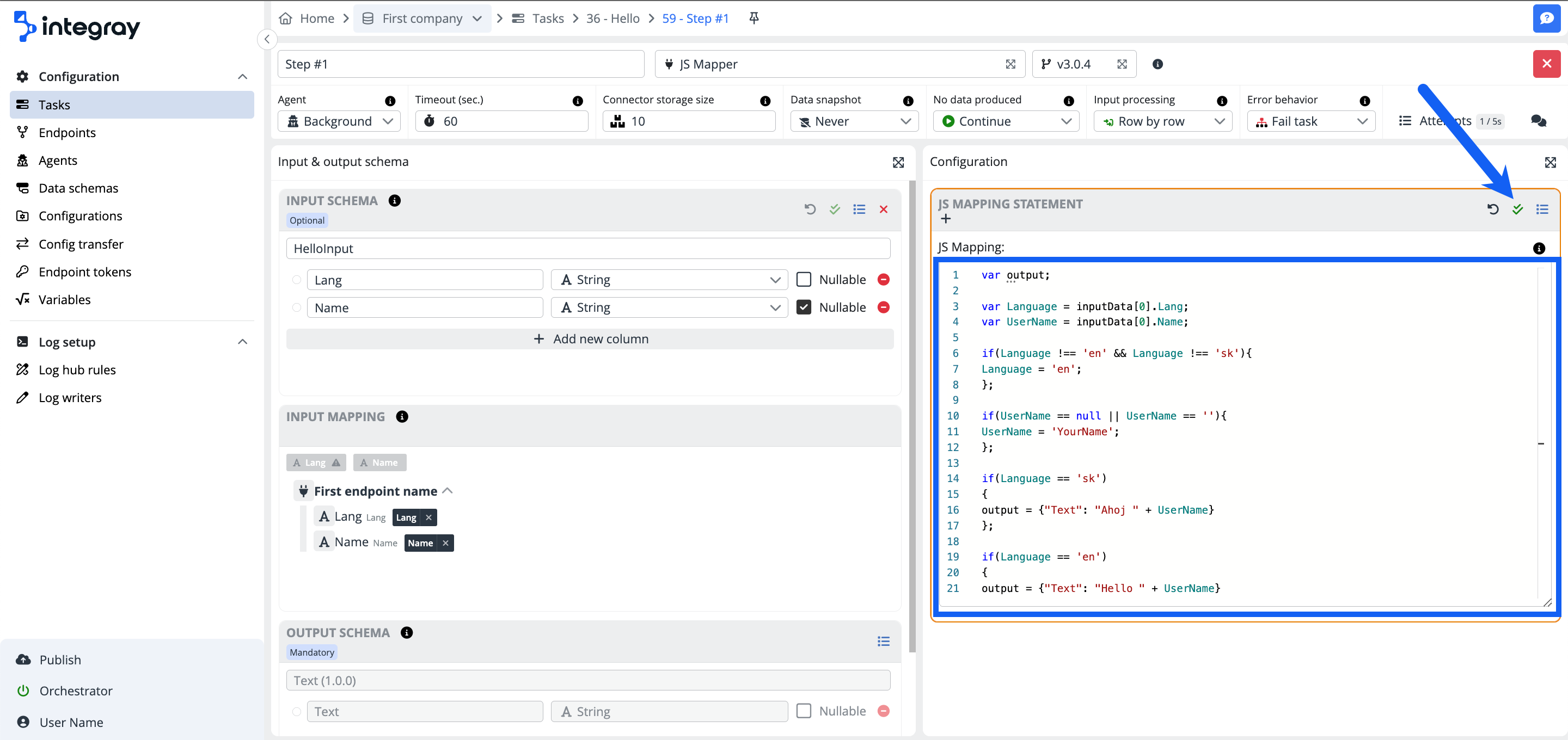
Task: Open the JS Mapping statement list icon
Action: (x=1542, y=209)
